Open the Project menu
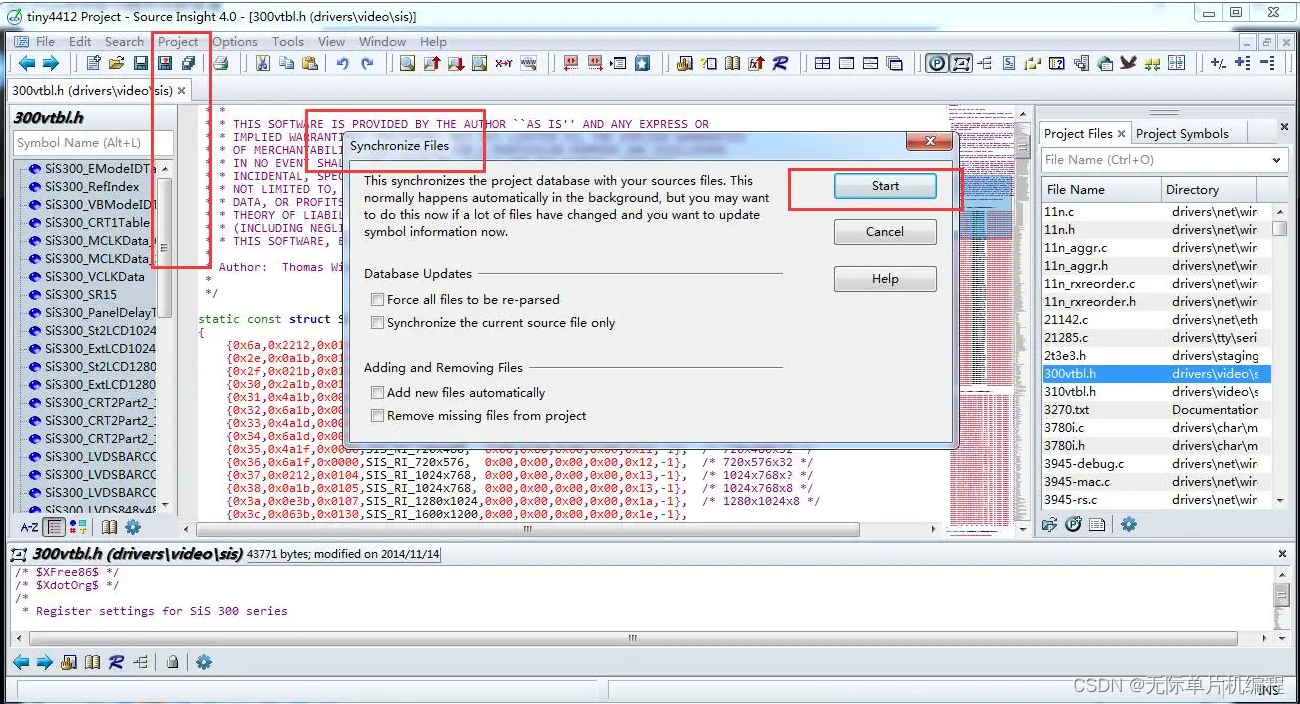Image resolution: width=1300 pixels, height=704 pixels. pyautogui.click(x=178, y=41)
